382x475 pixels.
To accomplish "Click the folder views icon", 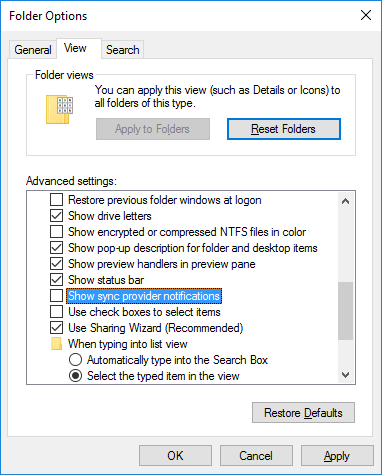I will pos(59,110).
